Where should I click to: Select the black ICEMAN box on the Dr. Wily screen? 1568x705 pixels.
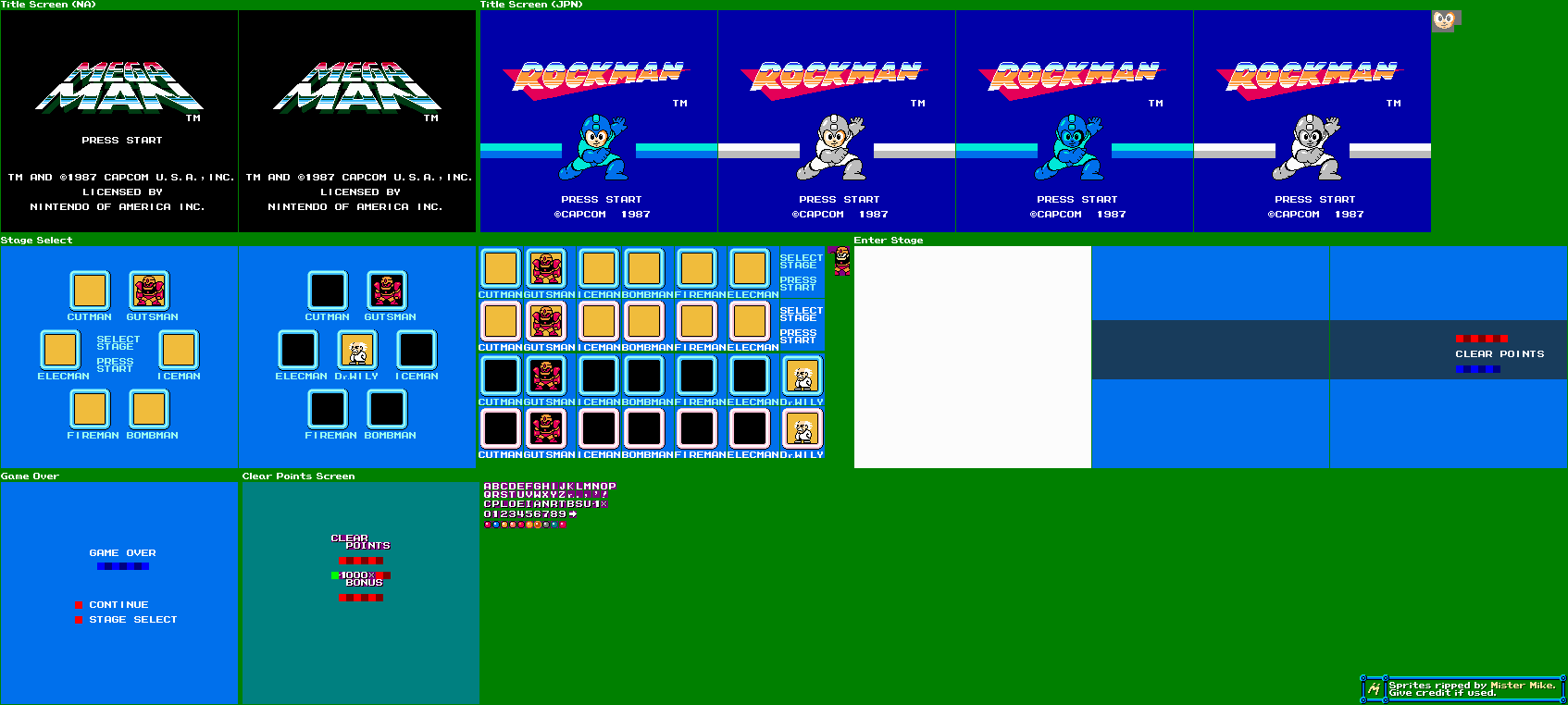pos(417,350)
